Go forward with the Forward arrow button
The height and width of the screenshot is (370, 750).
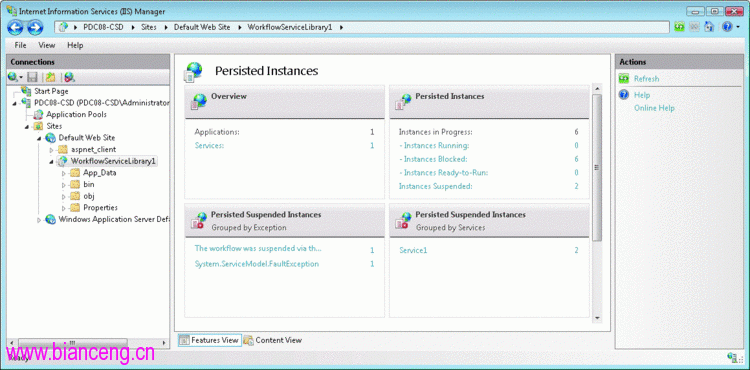pos(35,28)
